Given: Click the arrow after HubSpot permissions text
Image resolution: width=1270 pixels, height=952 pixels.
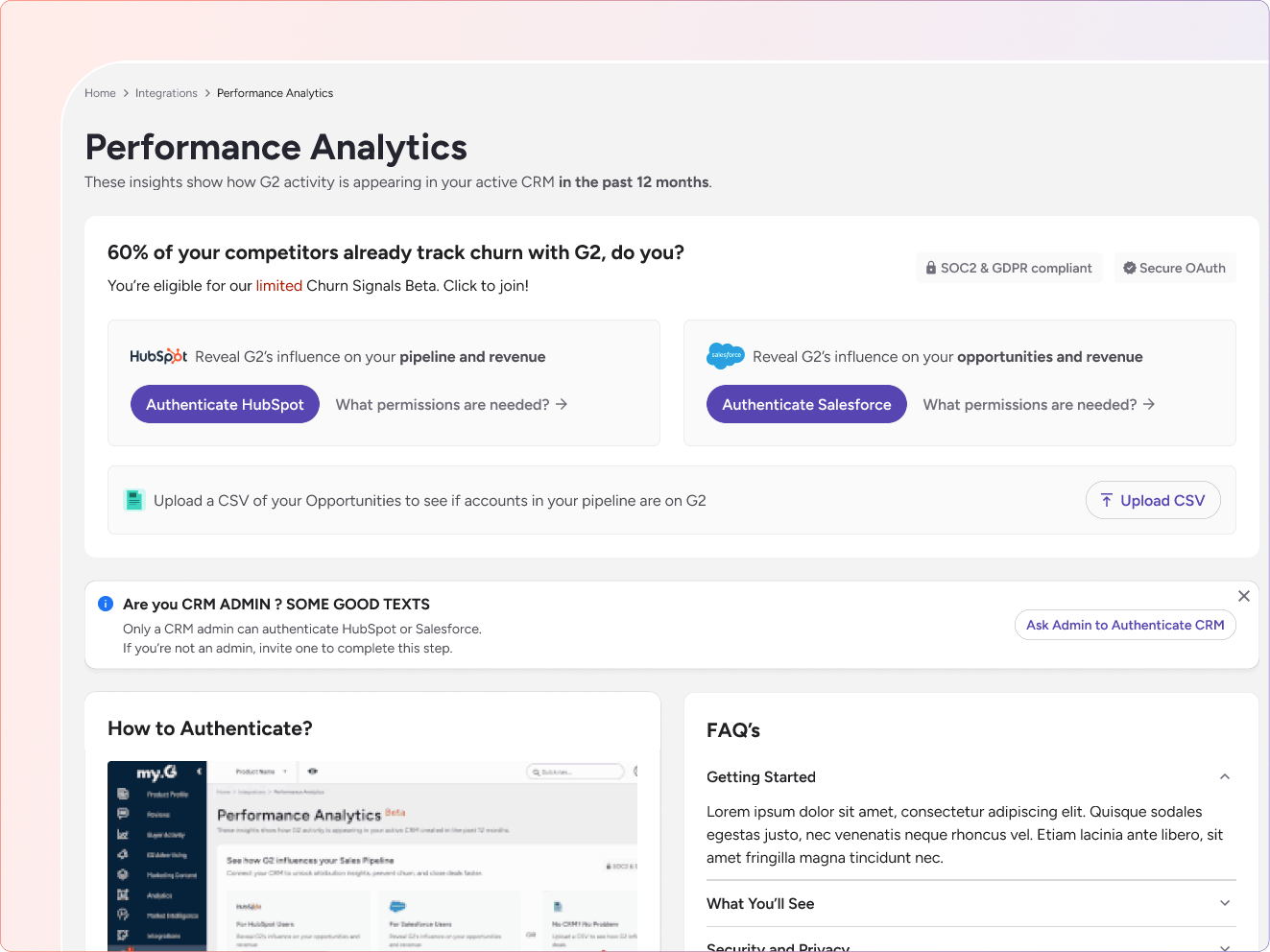Looking at the screenshot, I should pyautogui.click(x=561, y=404).
